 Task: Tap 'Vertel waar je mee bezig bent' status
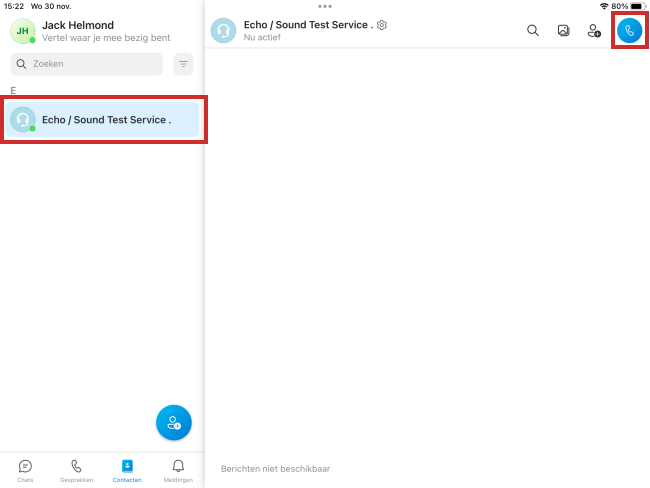click(x=106, y=38)
